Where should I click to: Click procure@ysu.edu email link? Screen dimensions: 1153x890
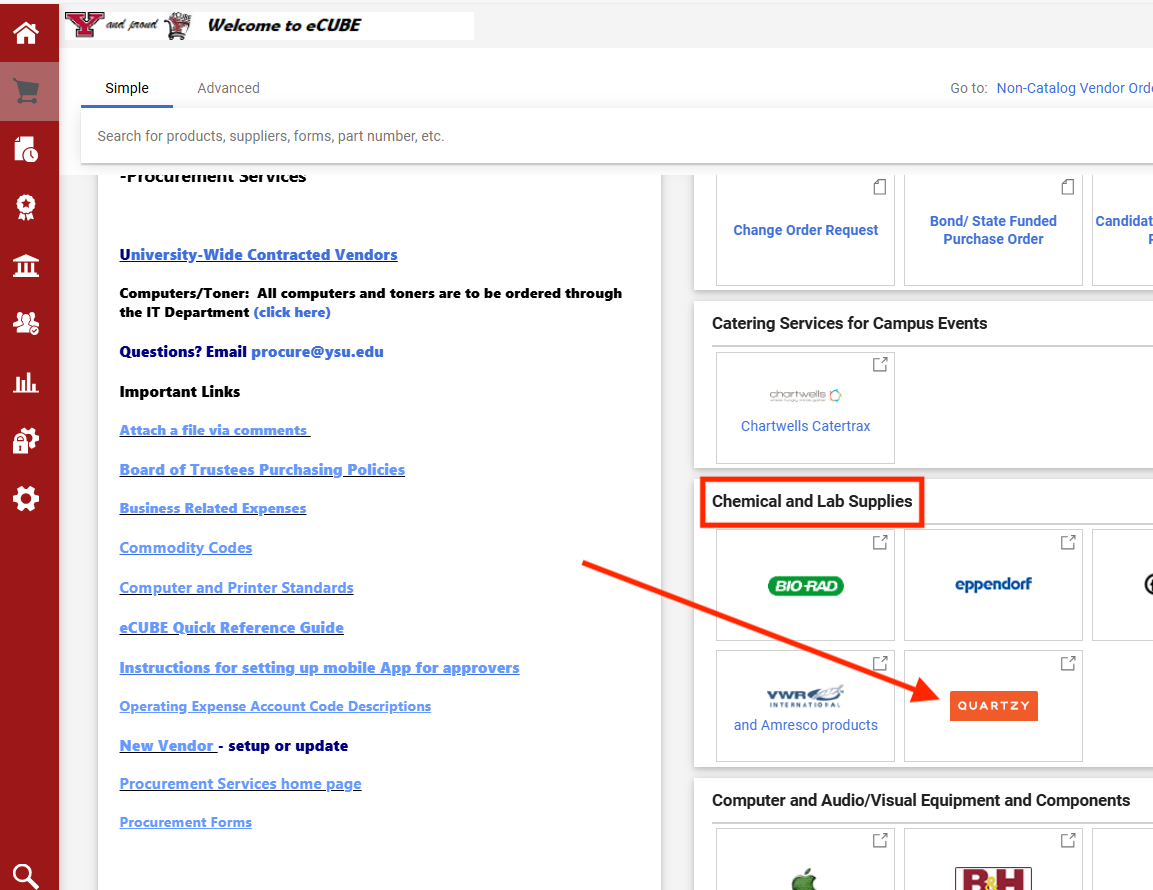tap(317, 352)
